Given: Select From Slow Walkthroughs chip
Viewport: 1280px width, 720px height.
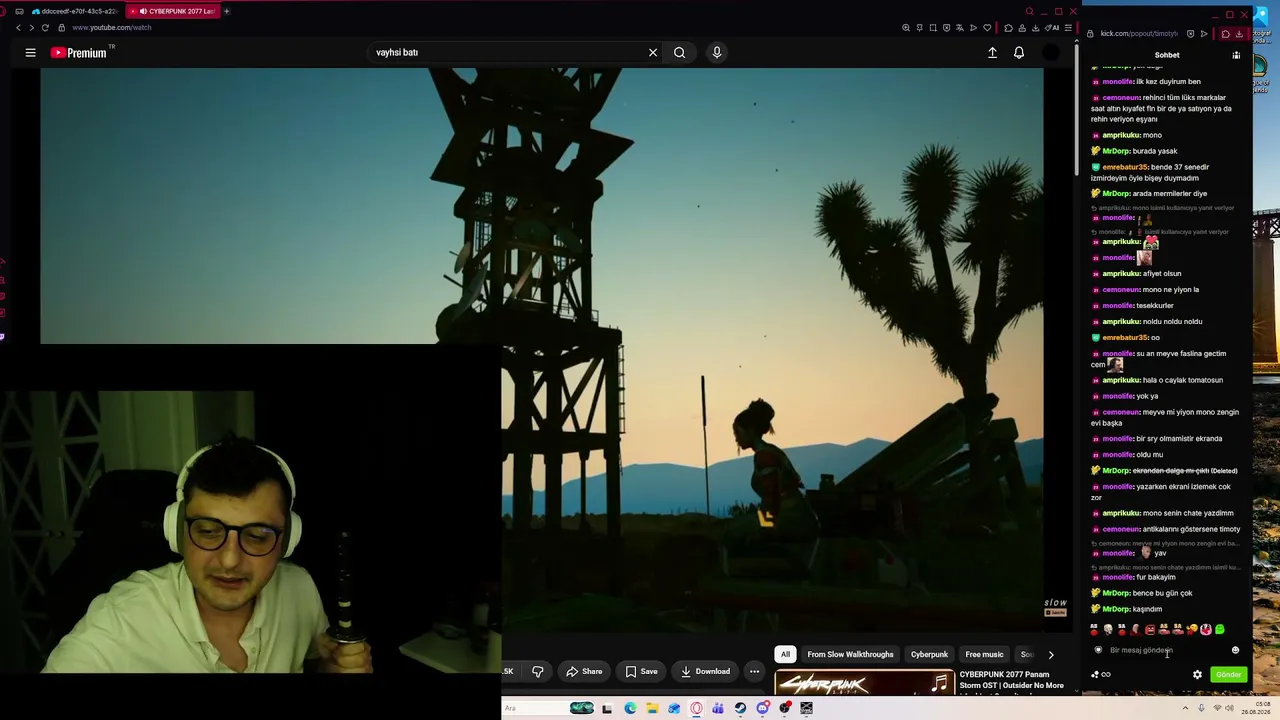Looking at the screenshot, I should (x=850, y=655).
